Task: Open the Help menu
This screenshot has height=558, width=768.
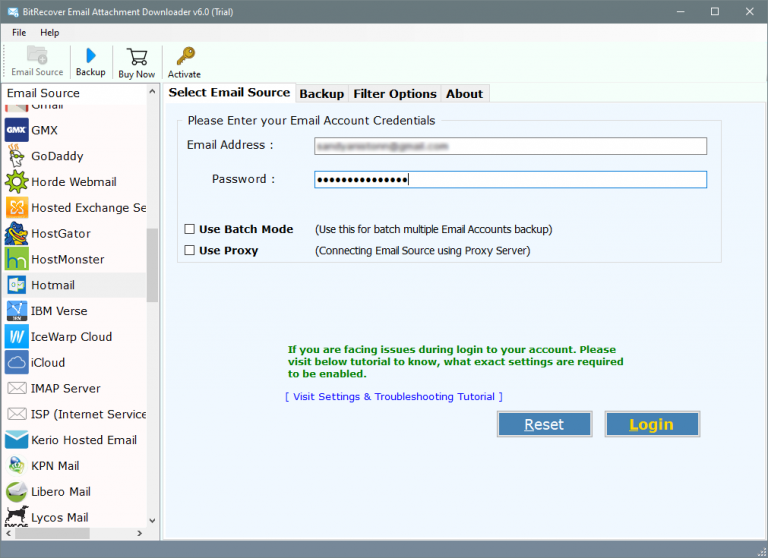Action: [50, 33]
